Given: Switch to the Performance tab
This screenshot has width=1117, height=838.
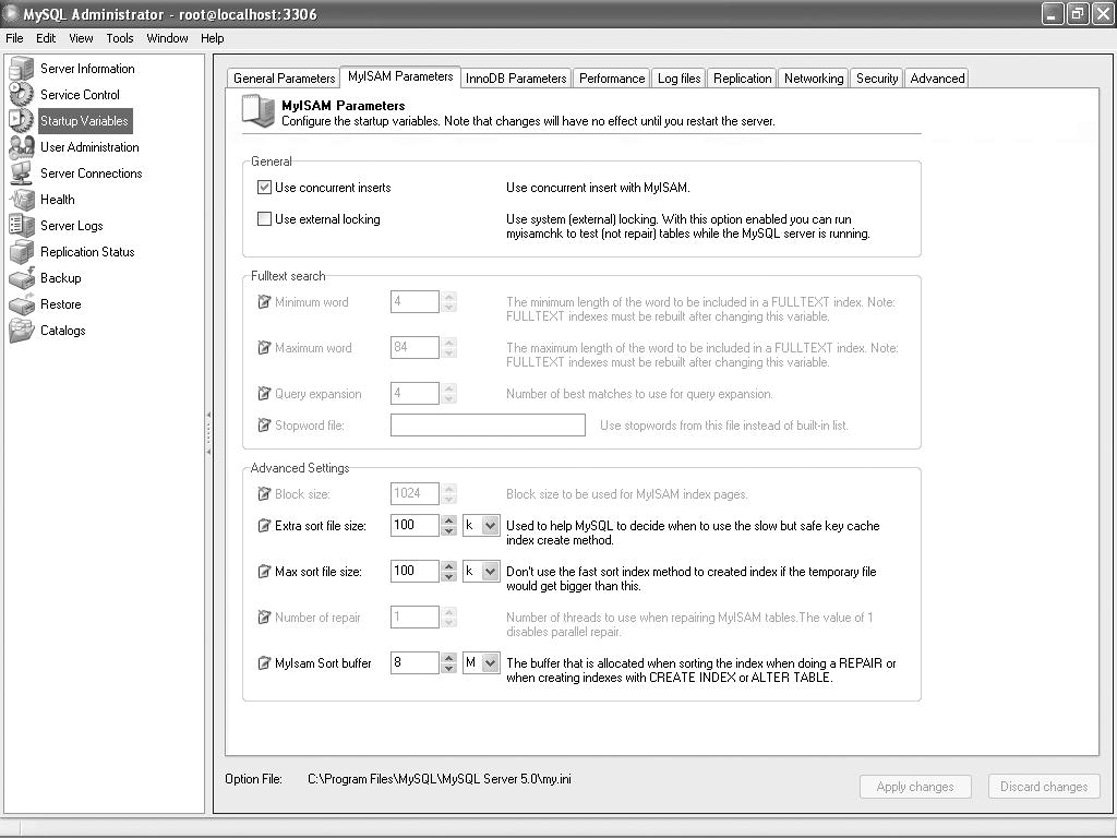Looking at the screenshot, I should pyautogui.click(x=612, y=78).
